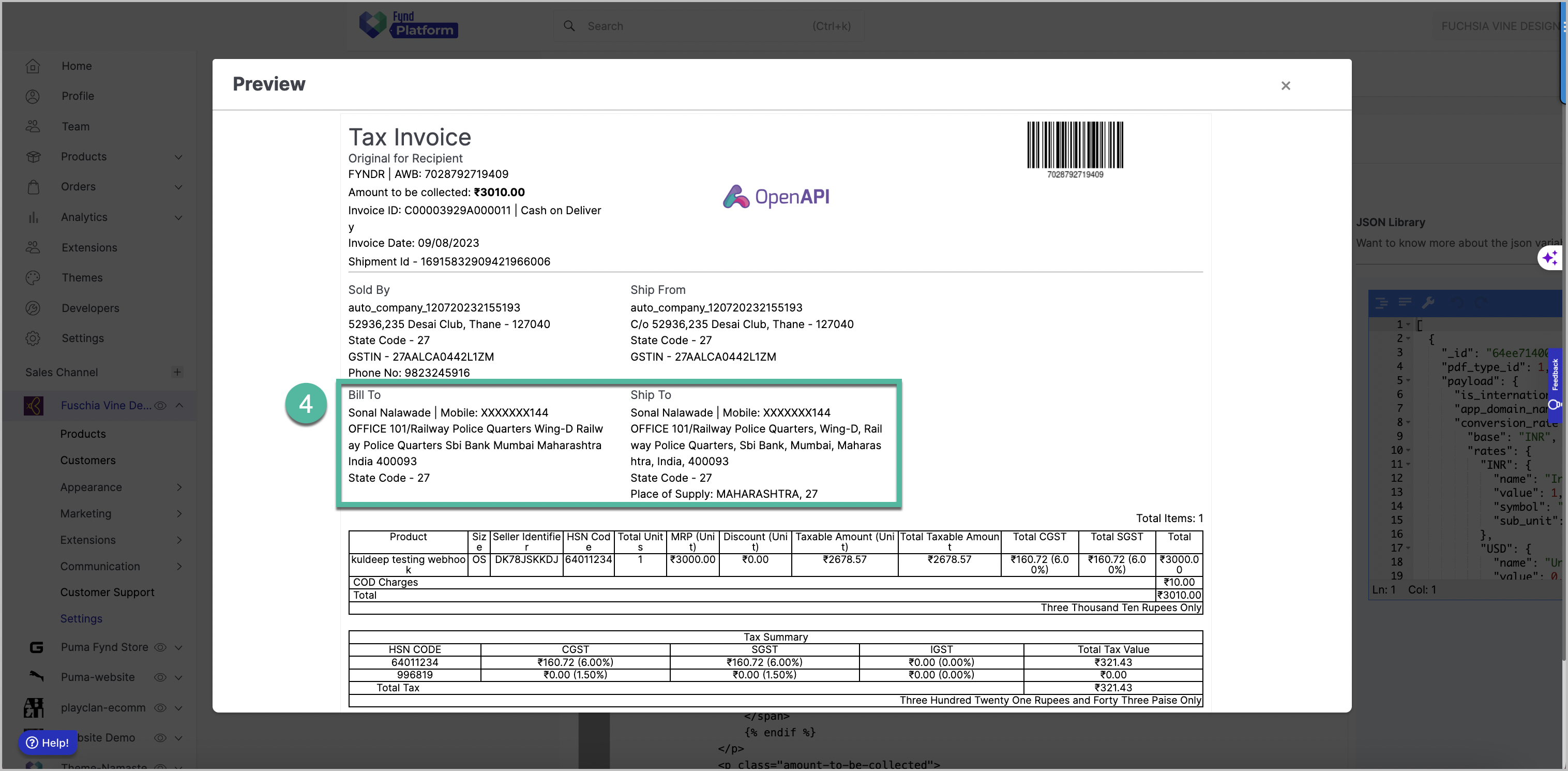The height and width of the screenshot is (771, 1568).
Task: Open Developers in the sidebar
Action: point(90,308)
